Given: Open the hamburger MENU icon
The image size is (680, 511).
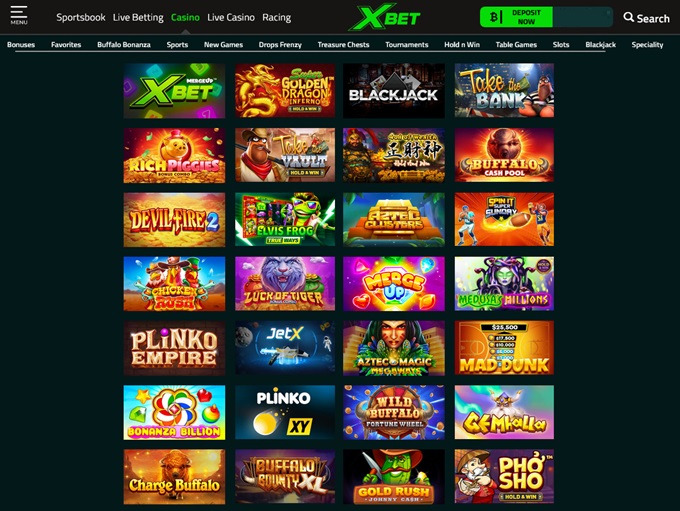Looking at the screenshot, I should (19, 16).
